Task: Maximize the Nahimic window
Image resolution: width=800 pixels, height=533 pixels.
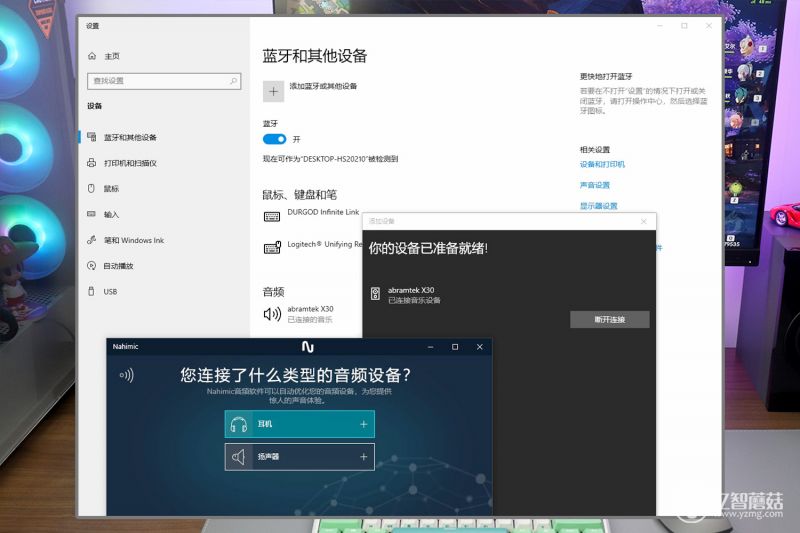Action: (455, 347)
